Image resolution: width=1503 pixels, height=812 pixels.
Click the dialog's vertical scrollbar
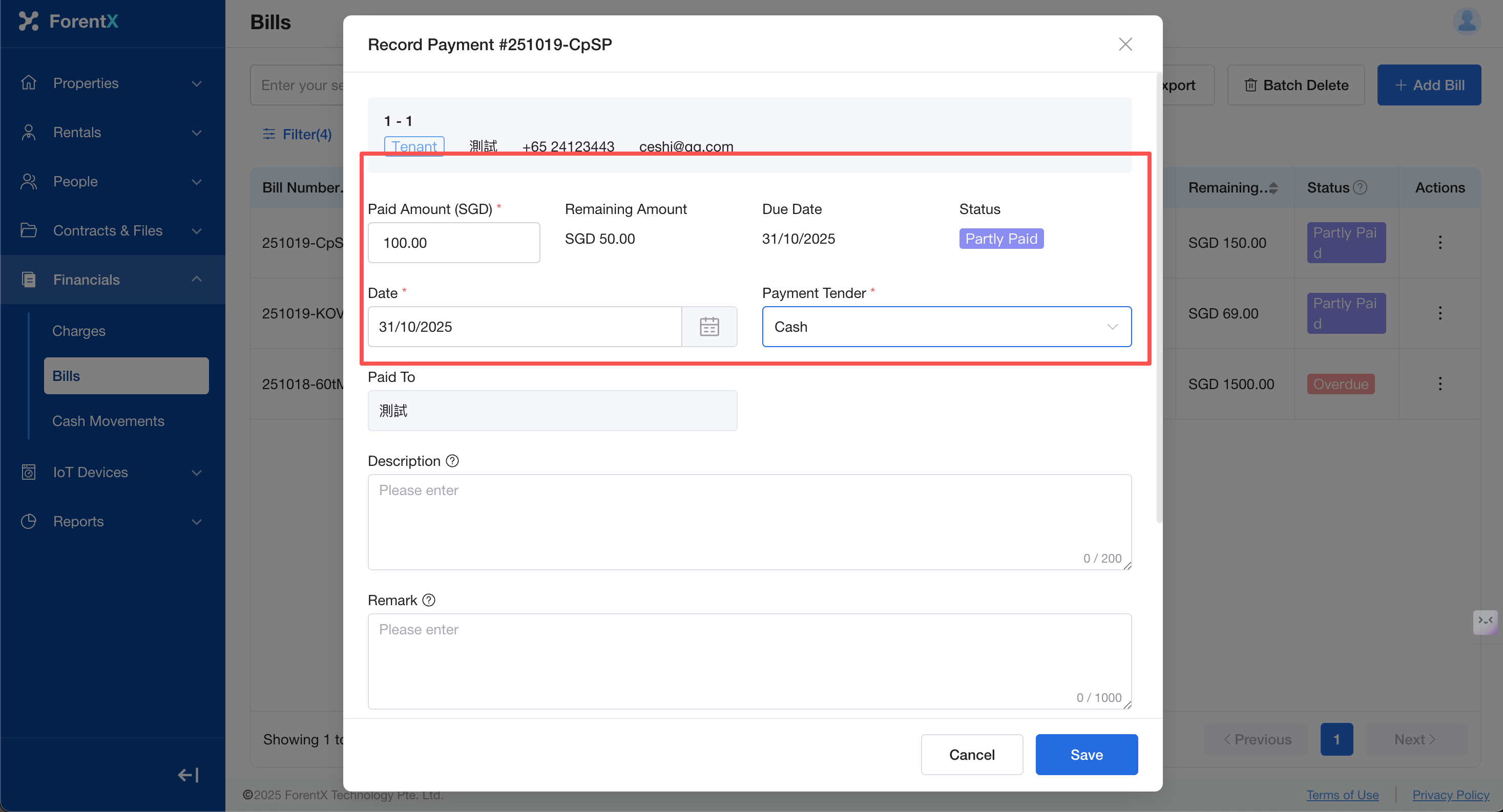pyautogui.click(x=1159, y=297)
